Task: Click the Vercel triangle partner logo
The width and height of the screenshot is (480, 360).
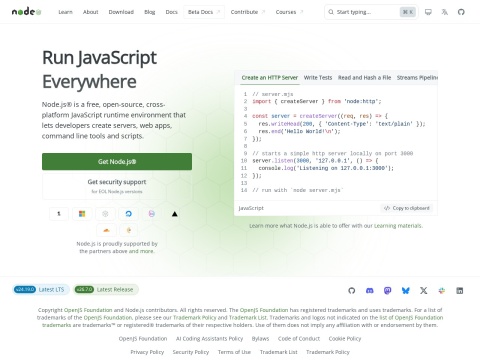Action: [x=174, y=214]
